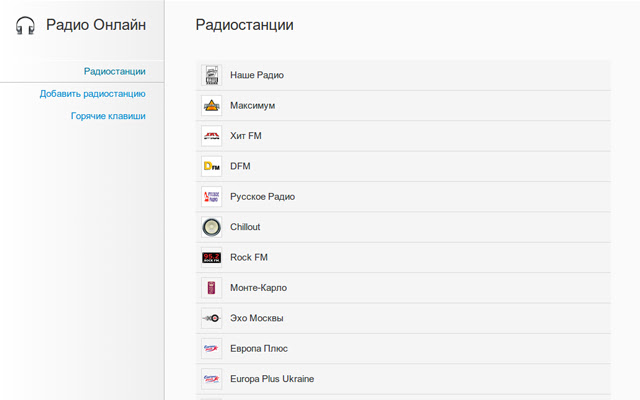Click the Монте-Карло station logo
Image resolution: width=640 pixels, height=400 pixels.
click(211, 288)
